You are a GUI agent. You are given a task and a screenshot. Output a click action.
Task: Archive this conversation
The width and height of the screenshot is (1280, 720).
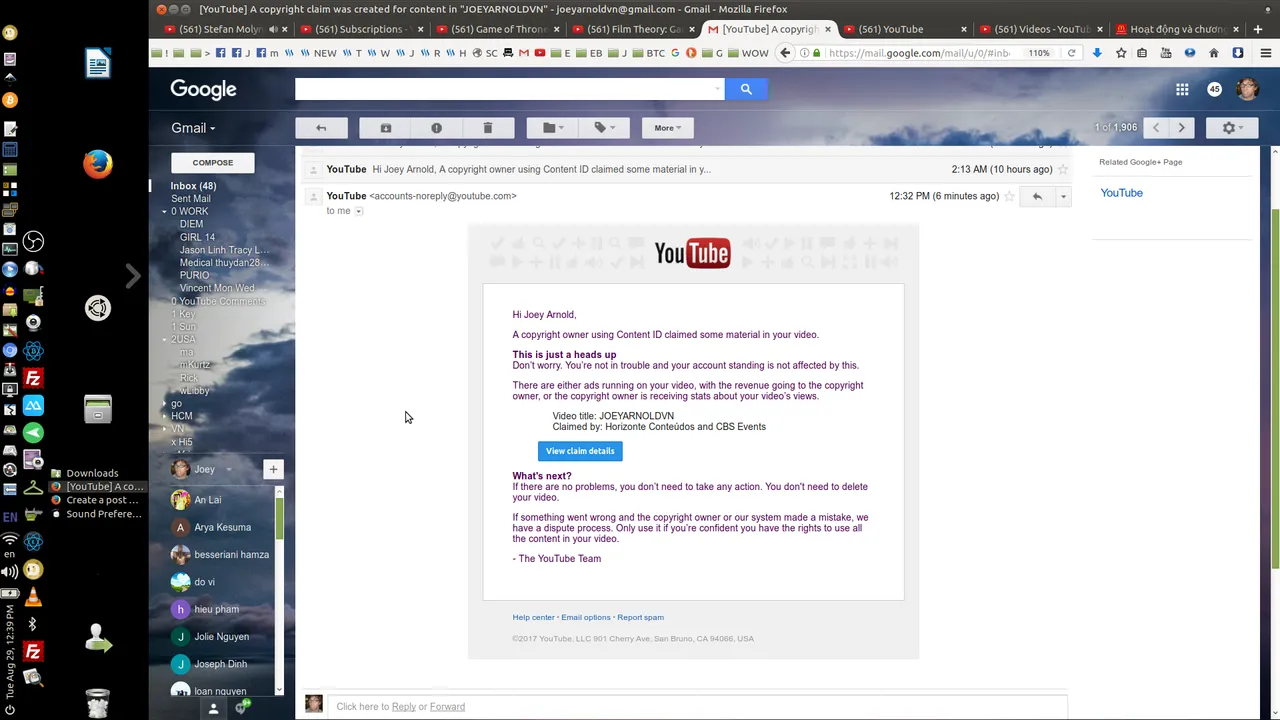tap(385, 128)
